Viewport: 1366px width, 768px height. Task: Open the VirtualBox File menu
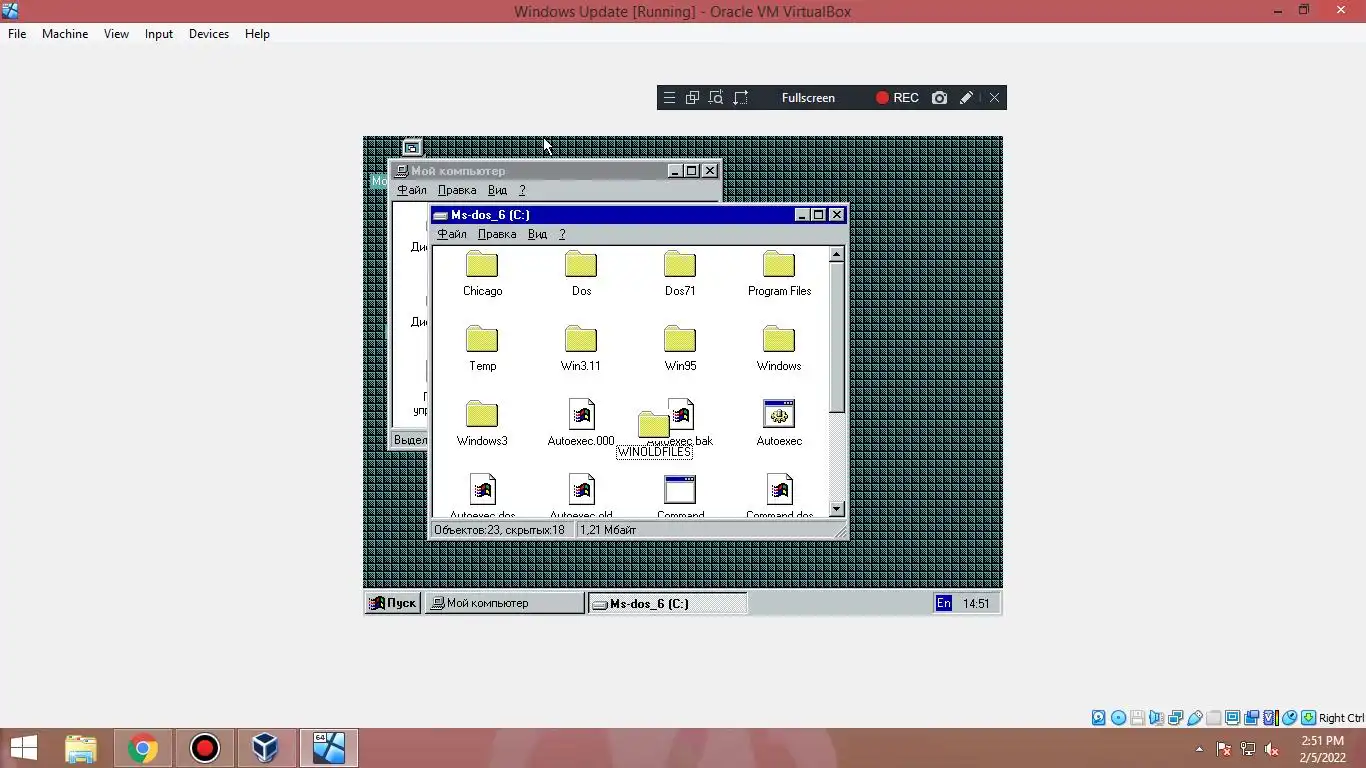click(17, 34)
